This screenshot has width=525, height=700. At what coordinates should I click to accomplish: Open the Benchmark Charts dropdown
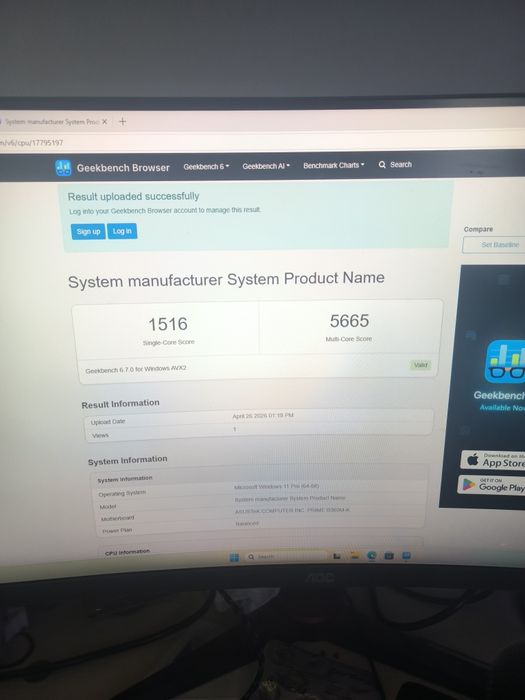pos(333,165)
